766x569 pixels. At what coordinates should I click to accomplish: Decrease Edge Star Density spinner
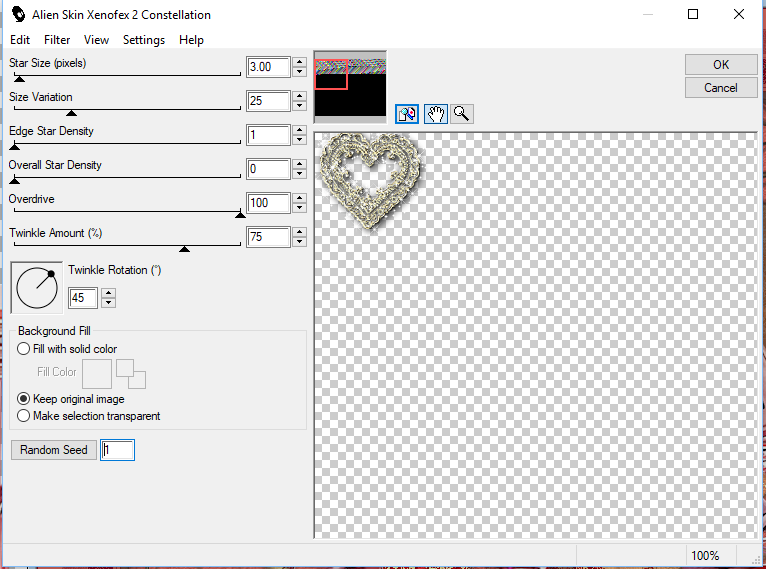(x=299, y=140)
